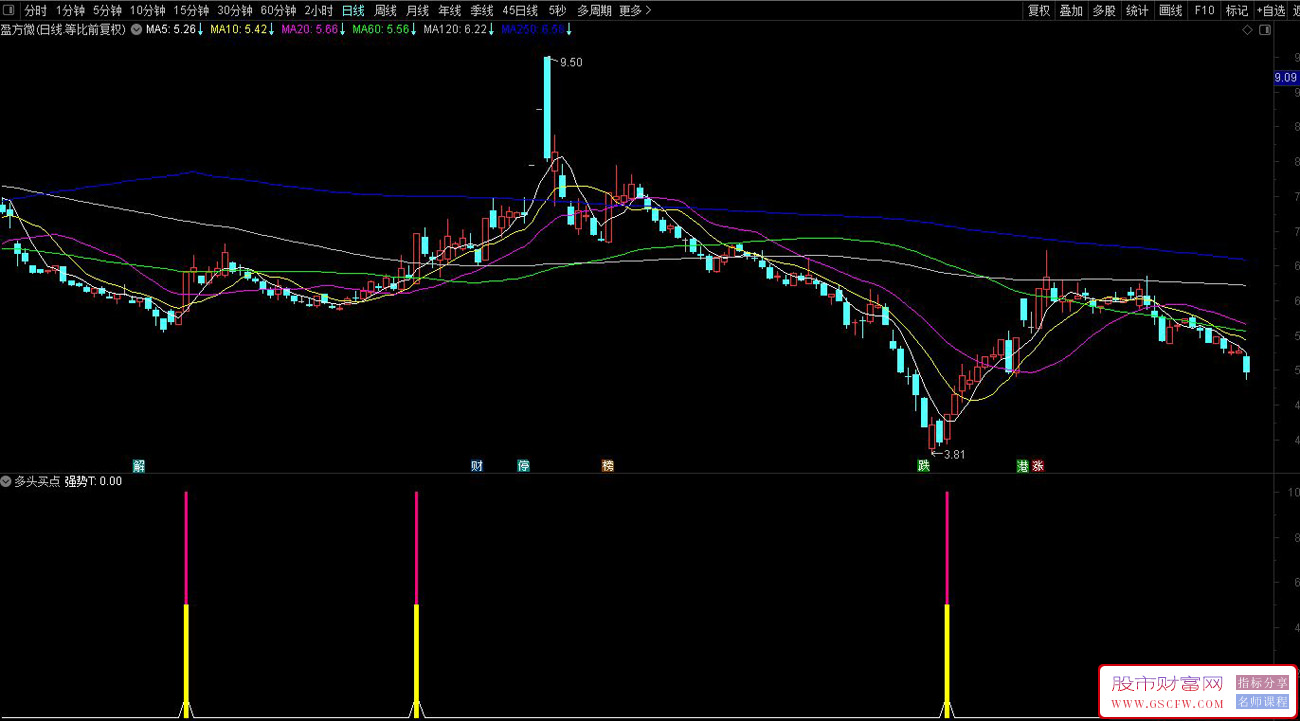Switch to the 5分钟 period tab
This screenshot has width=1300, height=721.
(107, 11)
